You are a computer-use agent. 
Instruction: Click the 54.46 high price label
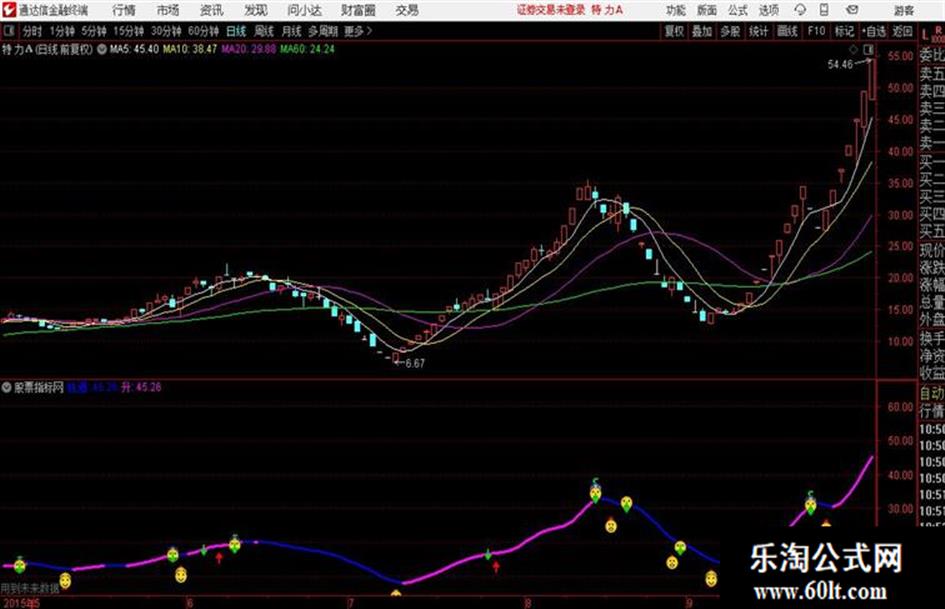(841, 65)
